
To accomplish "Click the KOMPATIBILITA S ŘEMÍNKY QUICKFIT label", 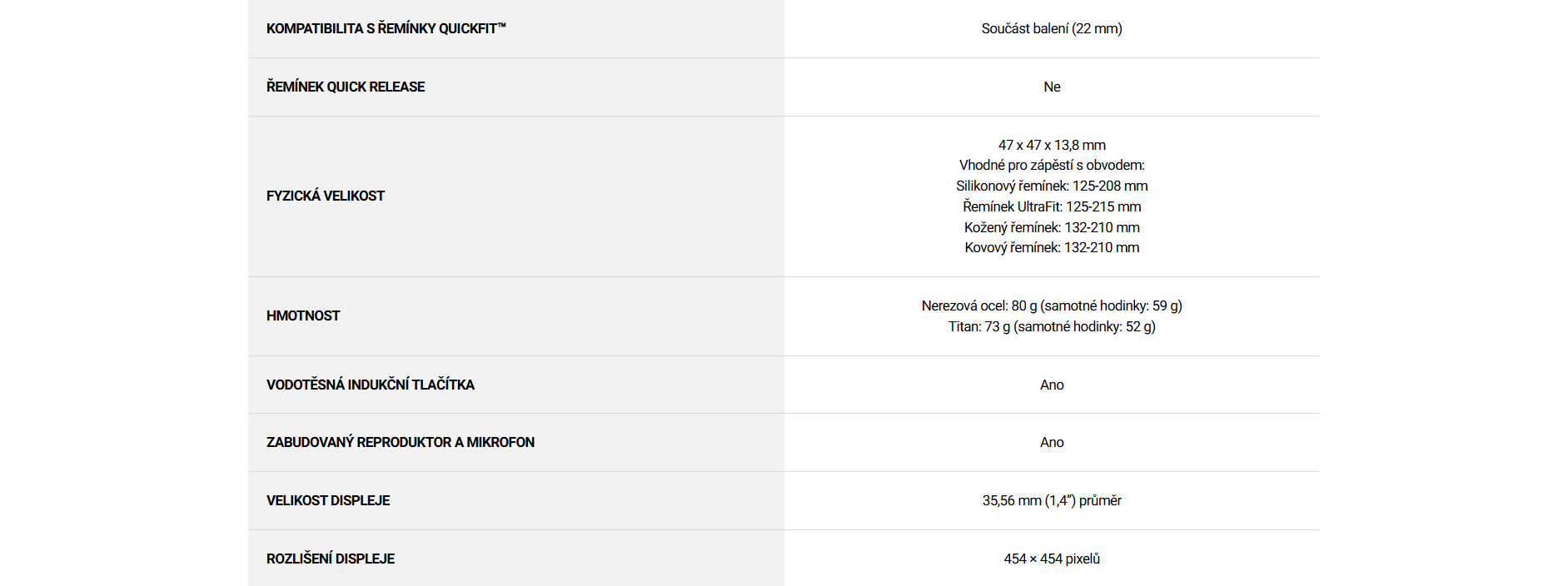I will [386, 28].
